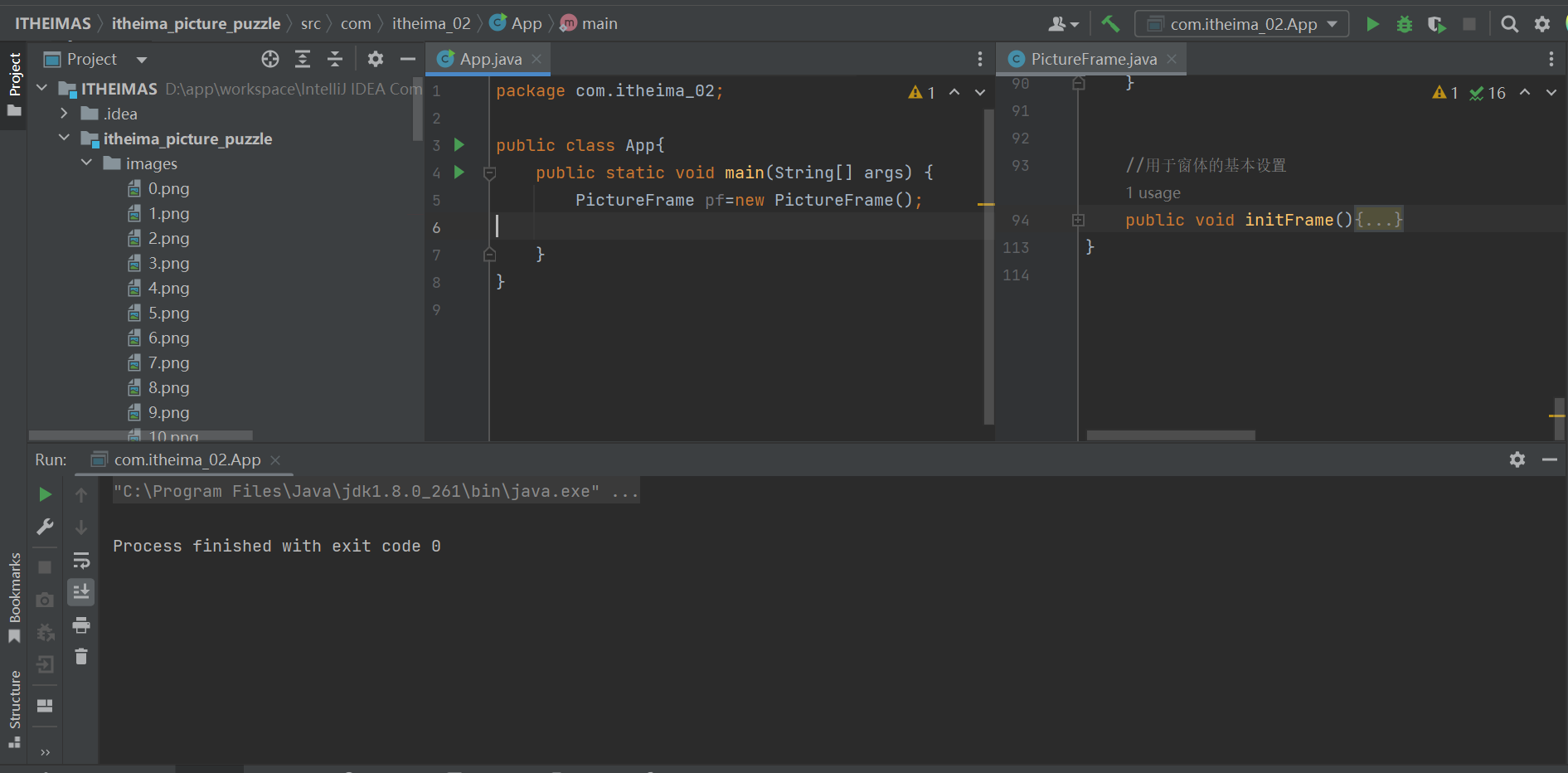Click Restore Layout icon in Run panel
This screenshot has width=1568, height=773.
[x=46, y=706]
